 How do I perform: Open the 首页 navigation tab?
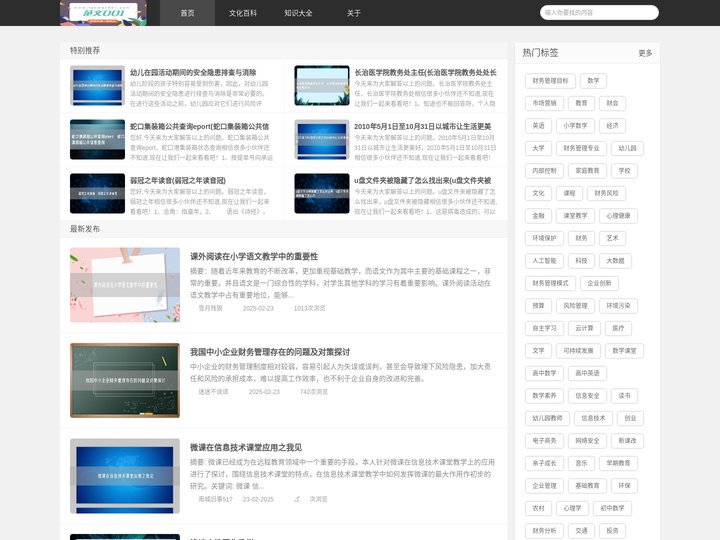coord(187,13)
